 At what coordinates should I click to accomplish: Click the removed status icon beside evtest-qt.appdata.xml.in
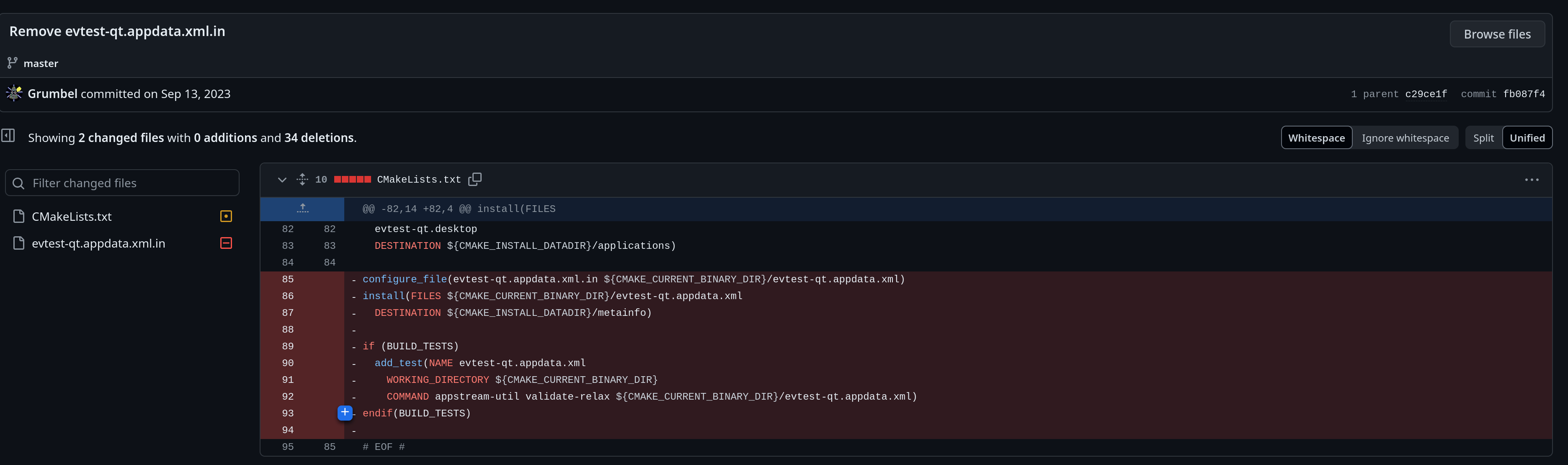click(226, 243)
